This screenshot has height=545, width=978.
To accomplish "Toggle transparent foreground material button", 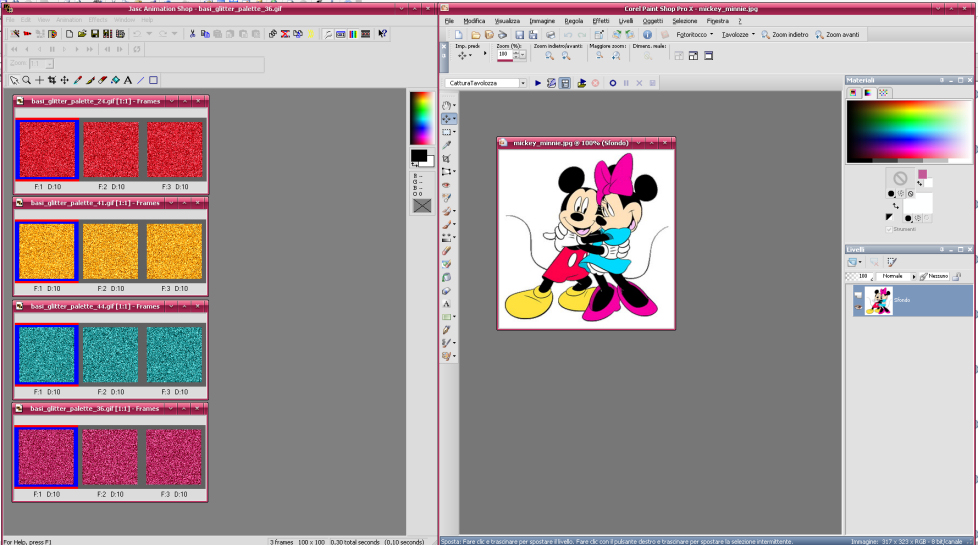I will [911, 193].
